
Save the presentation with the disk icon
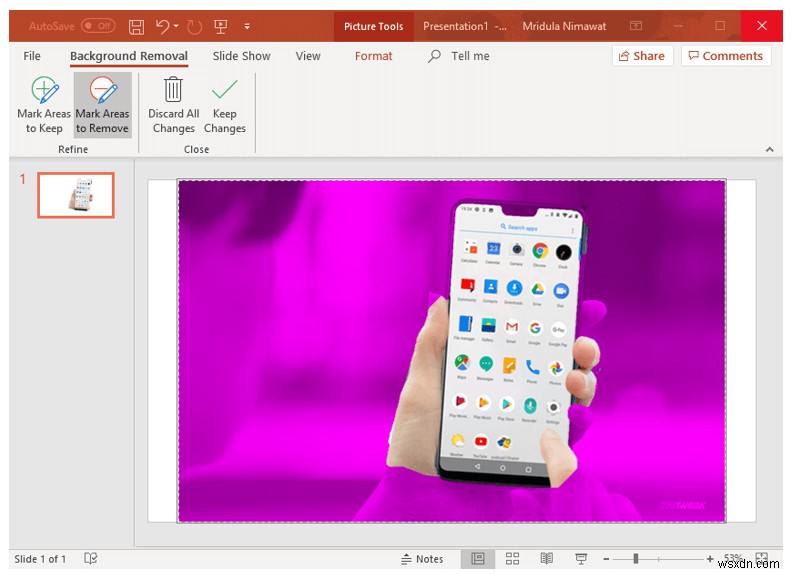pyautogui.click(x=136, y=26)
